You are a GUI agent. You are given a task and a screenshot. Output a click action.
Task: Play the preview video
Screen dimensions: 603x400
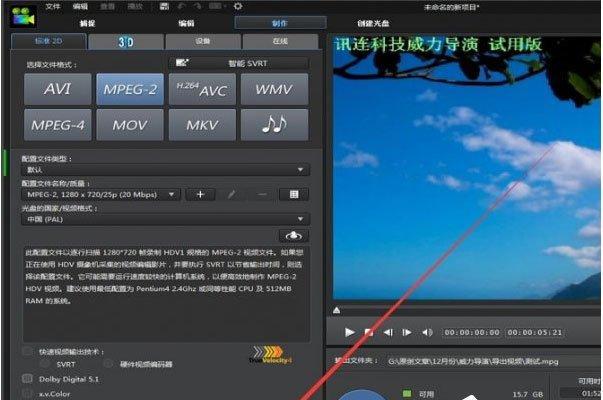click(x=349, y=332)
